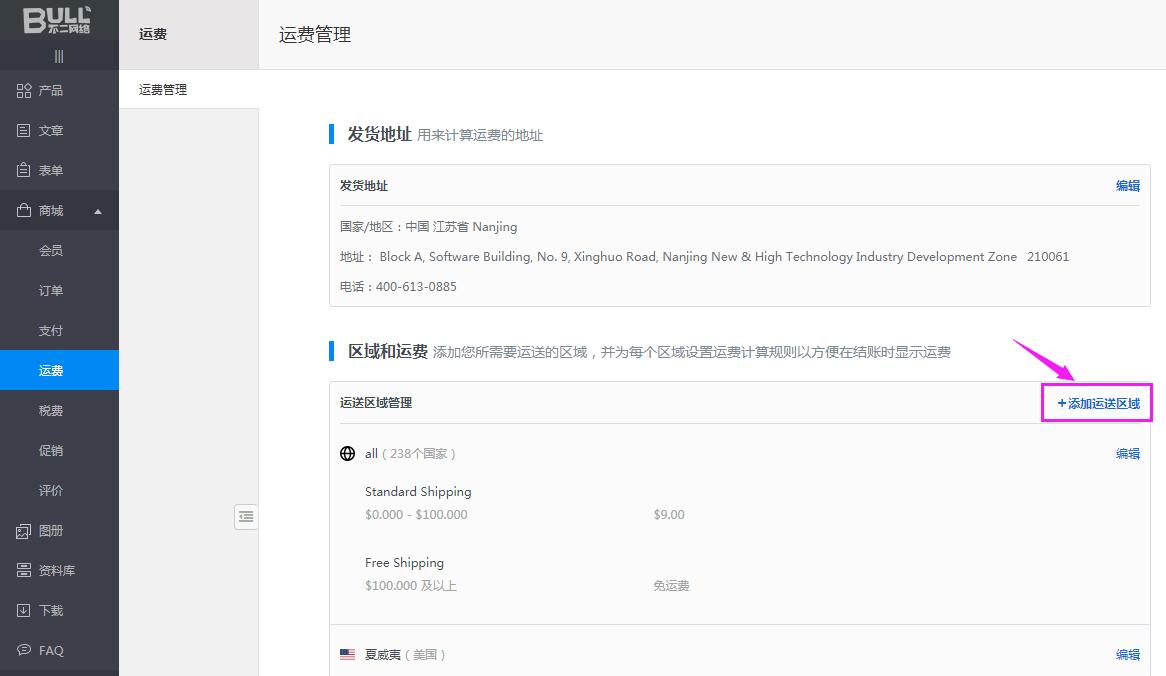Screen dimensions: 1166x676
Task: Click the 下载 download icon
Action: 24,611
